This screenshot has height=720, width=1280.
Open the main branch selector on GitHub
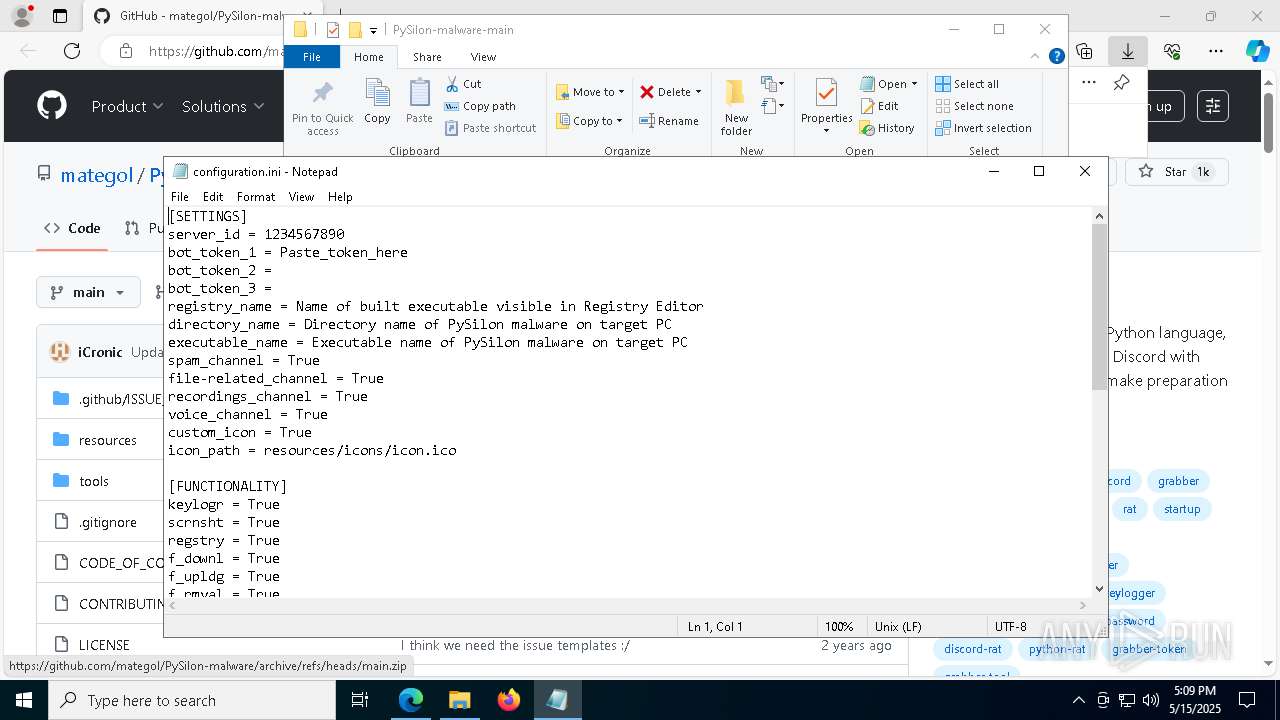88,292
